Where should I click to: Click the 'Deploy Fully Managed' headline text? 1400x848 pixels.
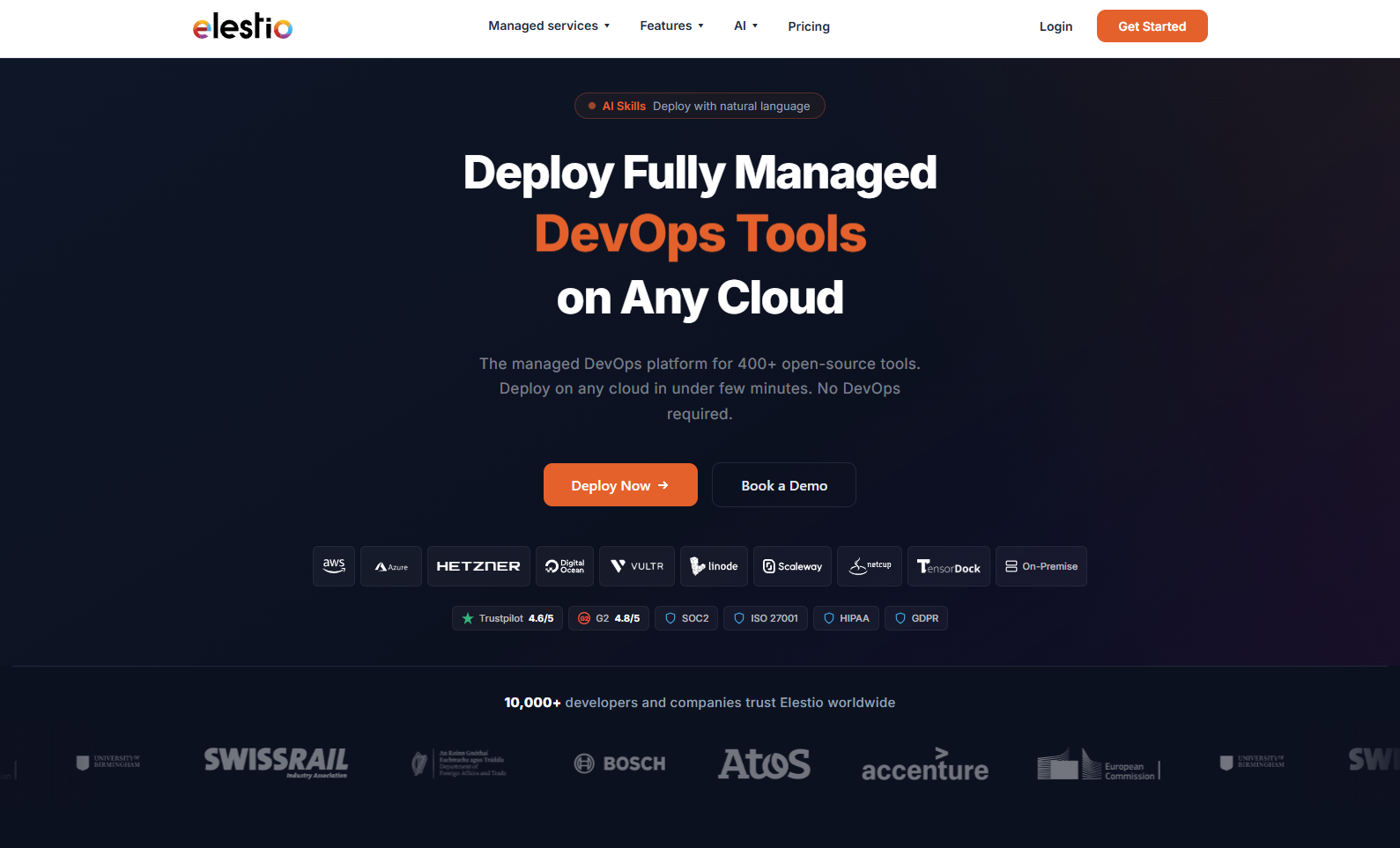click(700, 173)
